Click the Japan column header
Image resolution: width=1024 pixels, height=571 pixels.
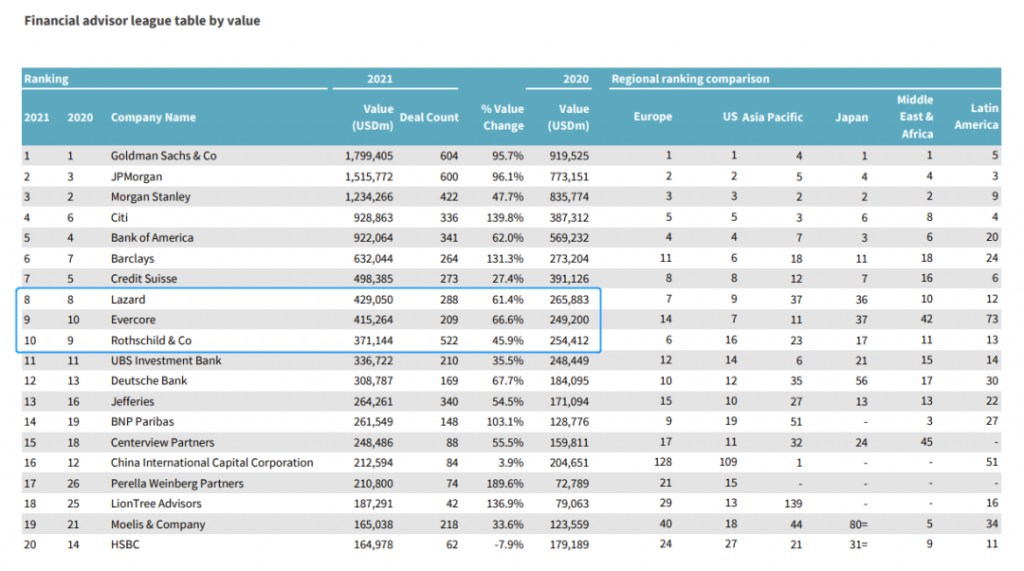(851, 117)
